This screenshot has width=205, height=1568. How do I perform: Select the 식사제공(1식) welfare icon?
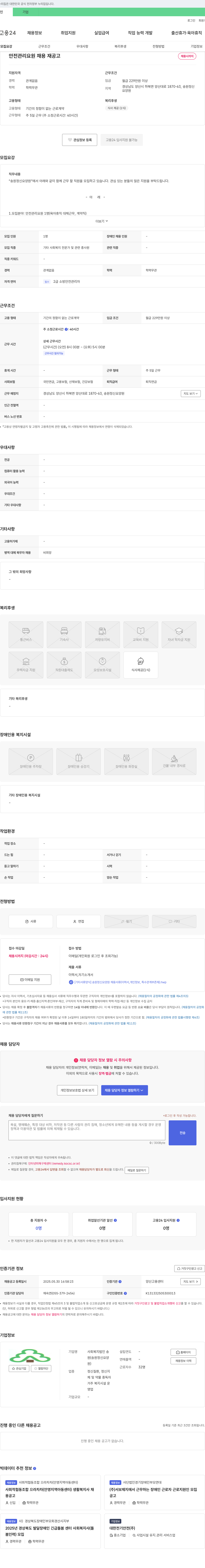tap(141, 665)
